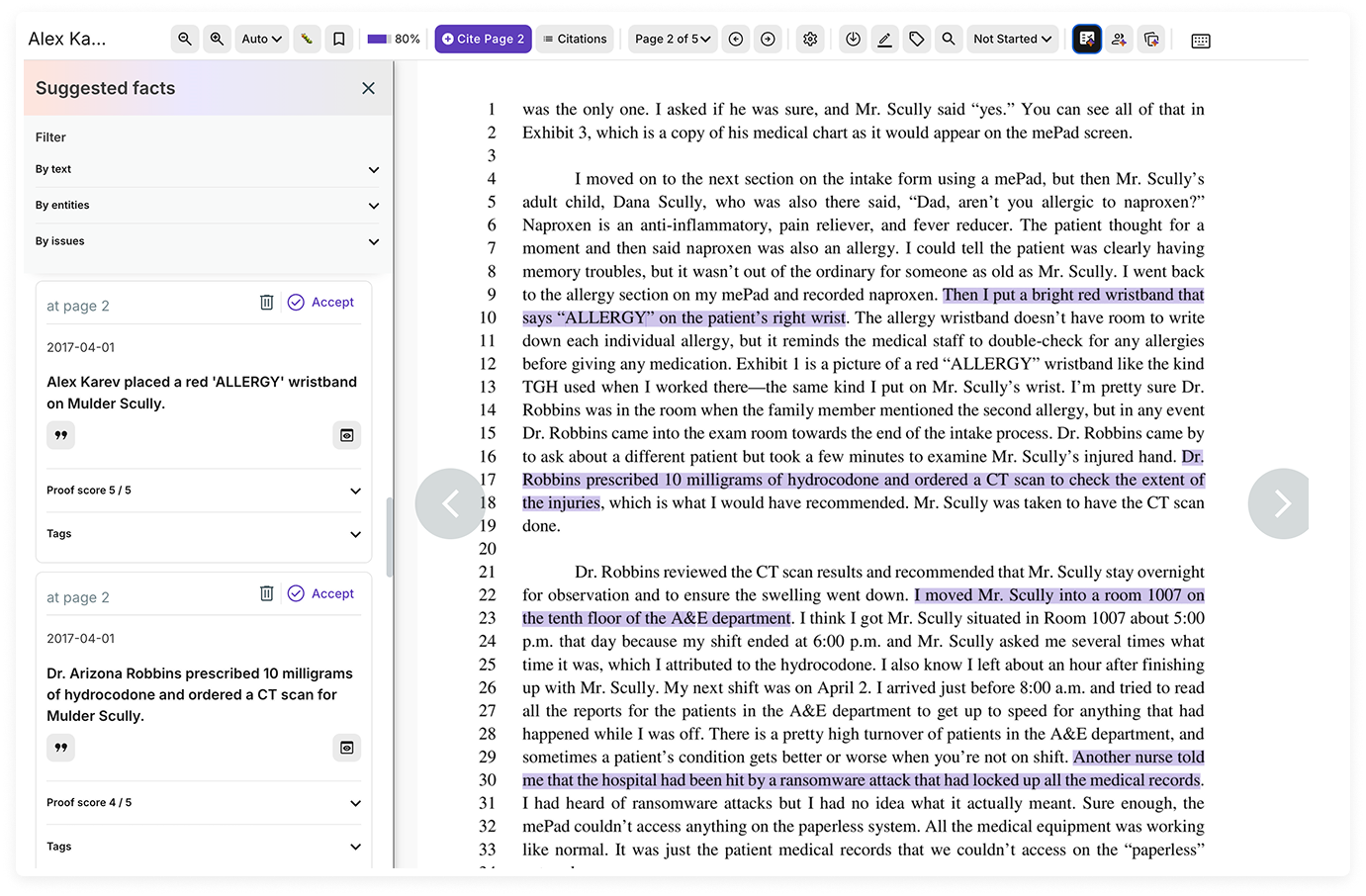Click the suggested facts panel scrollbar
Image resolution: width=1366 pixels, height=896 pixels.
pyautogui.click(x=390, y=537)
